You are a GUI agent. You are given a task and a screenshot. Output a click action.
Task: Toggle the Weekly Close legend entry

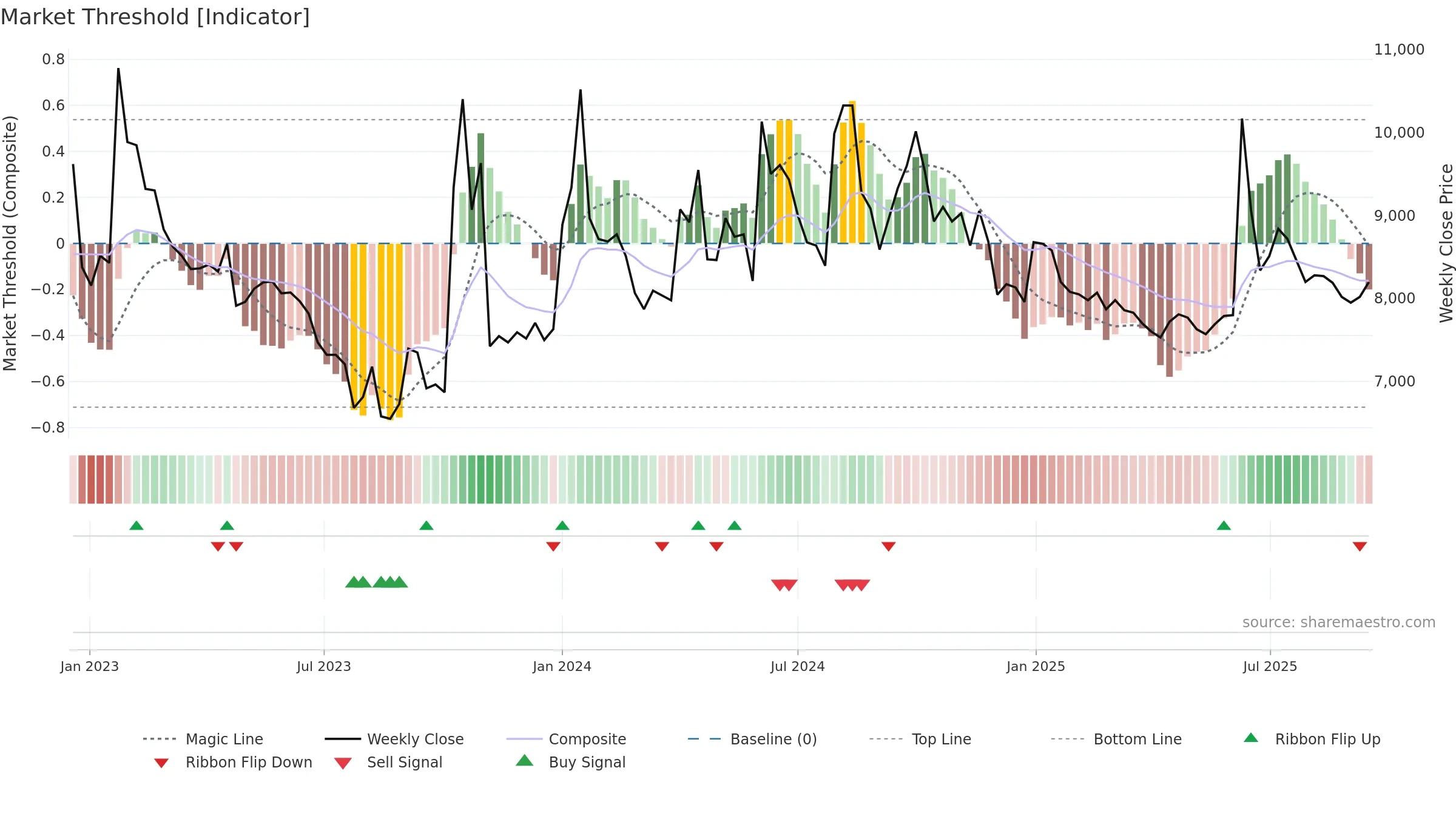pyautogui.click(x=394, y=739)
